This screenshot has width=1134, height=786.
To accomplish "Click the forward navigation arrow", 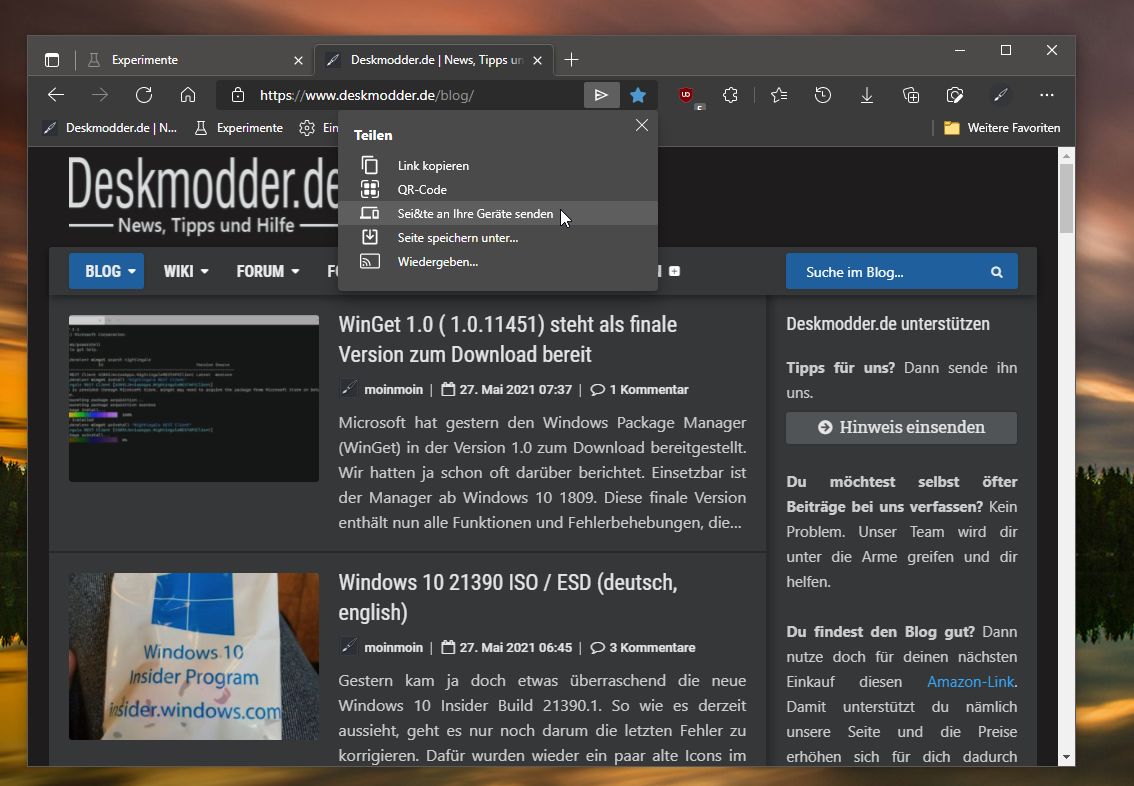I will [x=100, y=95].
